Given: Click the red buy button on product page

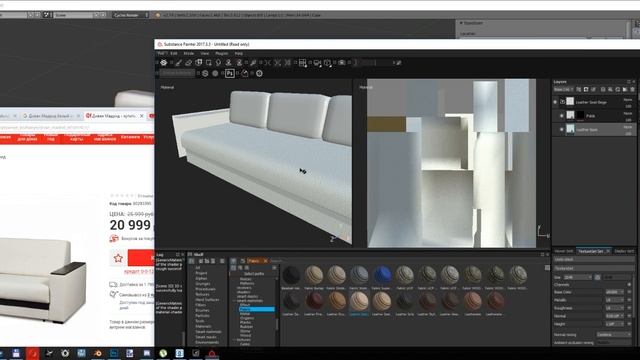Looking at the screenshot, I should click(x=141, y=258).
